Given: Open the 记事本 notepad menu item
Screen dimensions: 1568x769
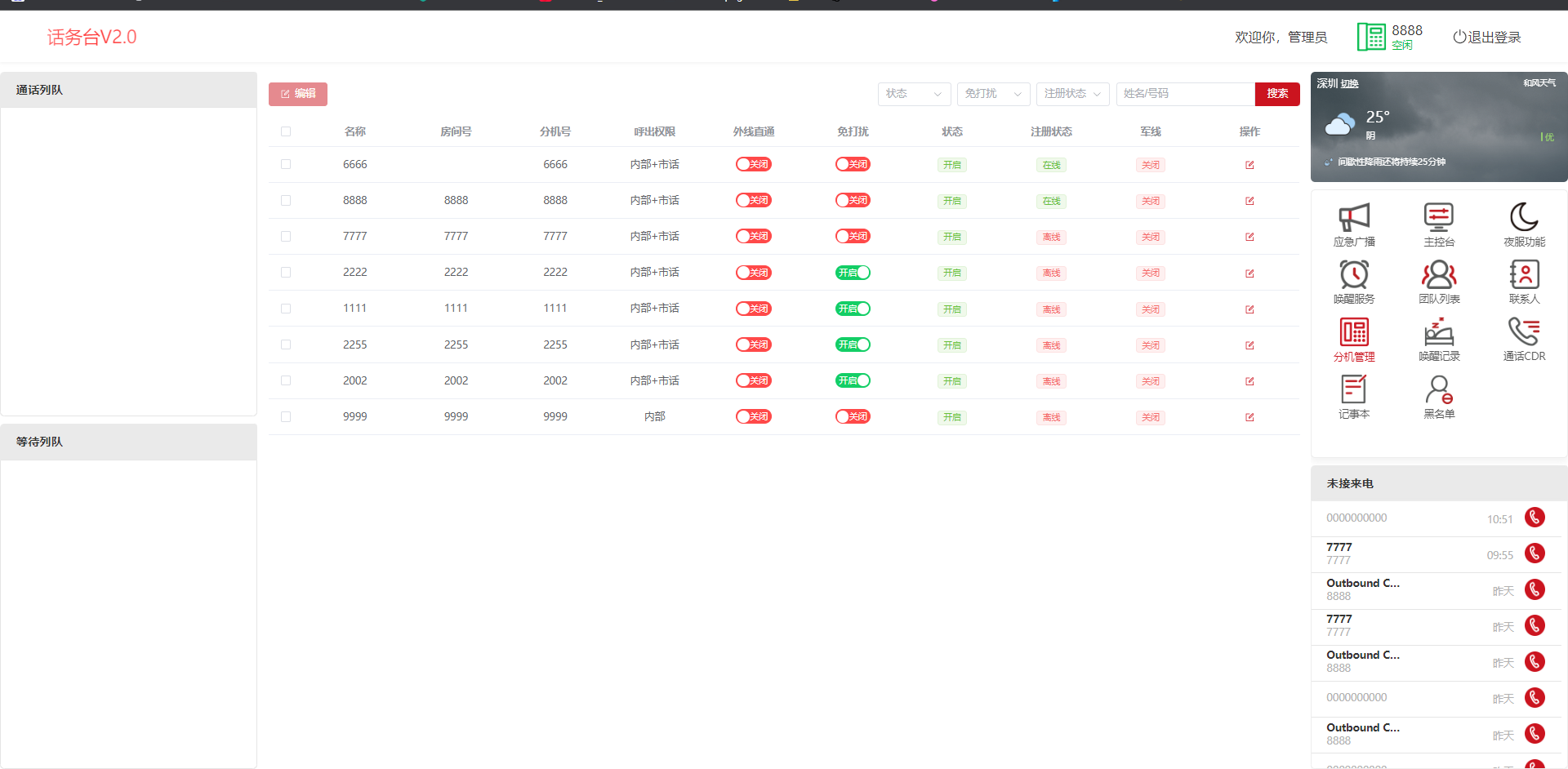Looking at the screenshot, I should (1353, 390).
